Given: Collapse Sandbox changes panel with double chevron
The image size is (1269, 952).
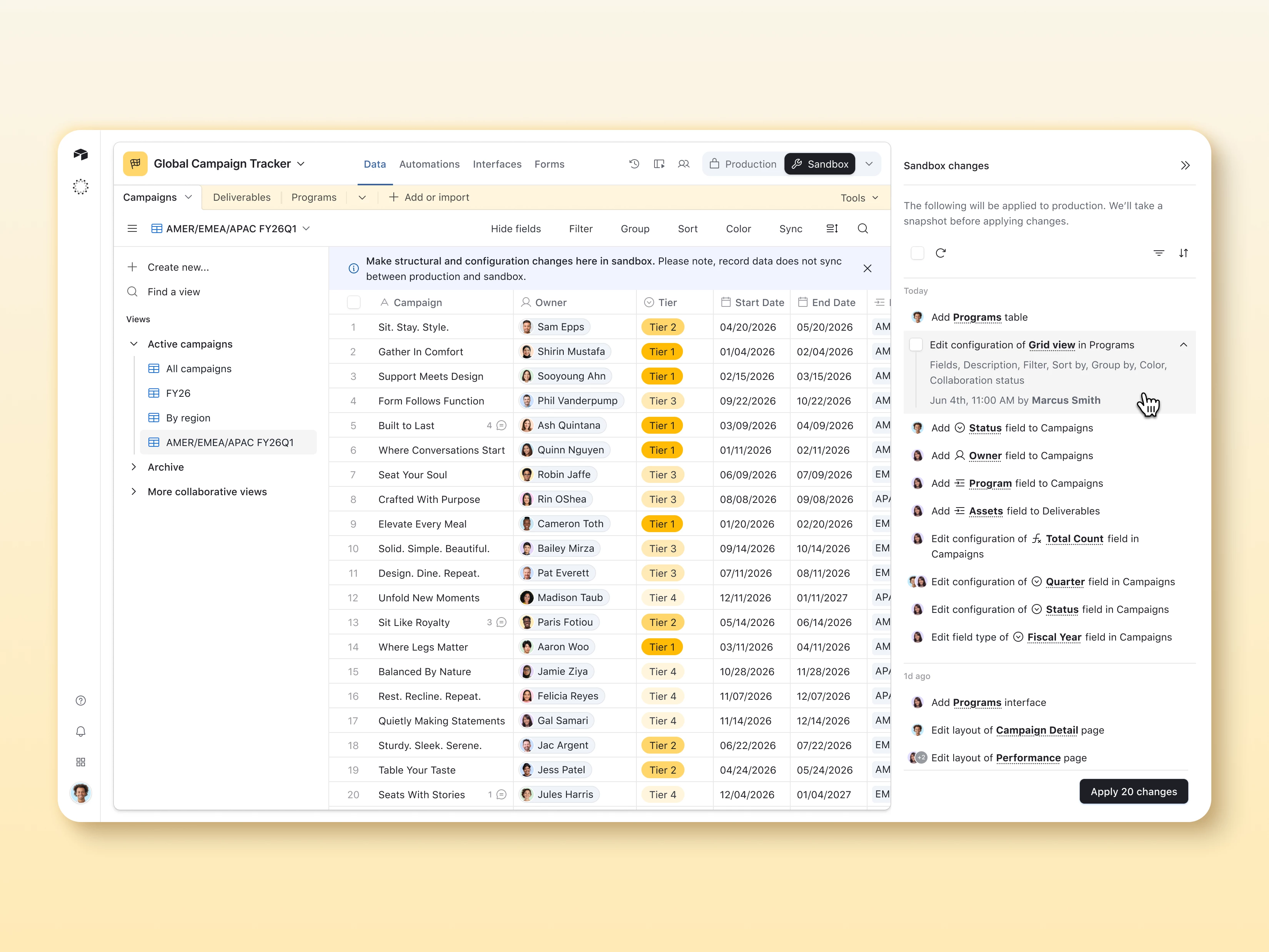Looking at the screenshot, I should pos(1185,166).
